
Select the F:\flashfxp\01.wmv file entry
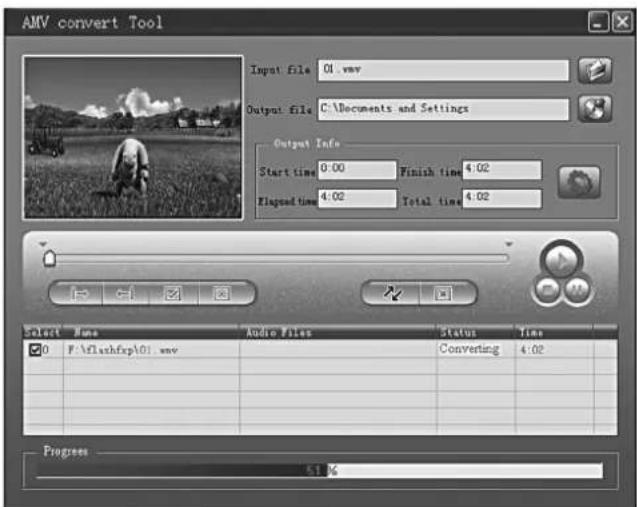(123, 350)
